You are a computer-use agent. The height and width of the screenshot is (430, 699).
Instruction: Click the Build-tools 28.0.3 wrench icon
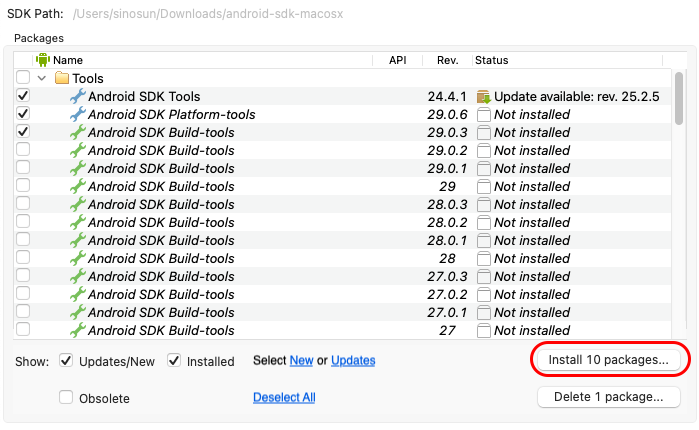coord(78,205)
